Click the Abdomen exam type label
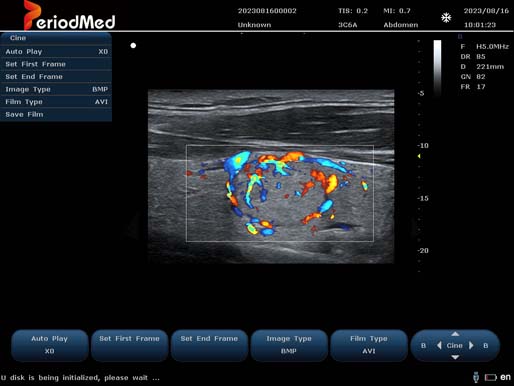Viewport: 514px width, 386px height. click(401, 25)
